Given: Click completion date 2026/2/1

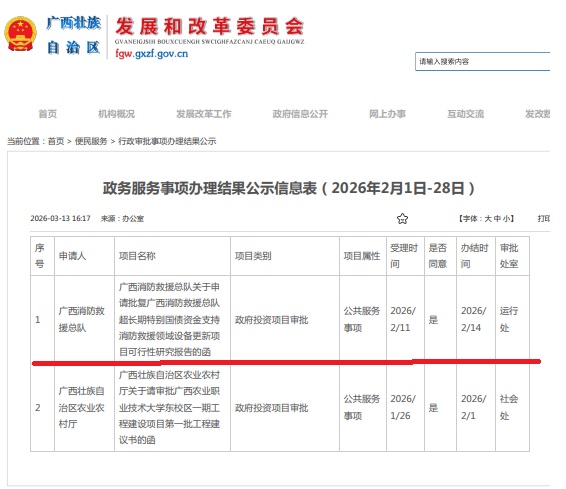Looking at the screenshot, I should 474,407.
